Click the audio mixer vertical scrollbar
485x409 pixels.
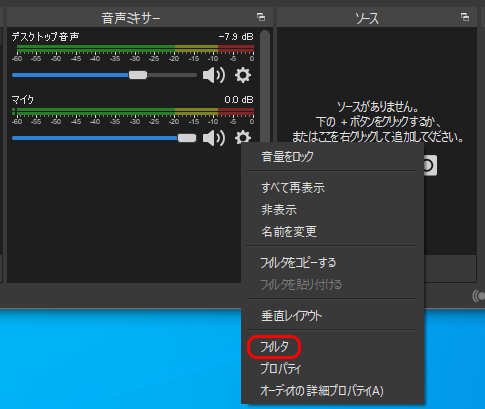coord(265,87)
